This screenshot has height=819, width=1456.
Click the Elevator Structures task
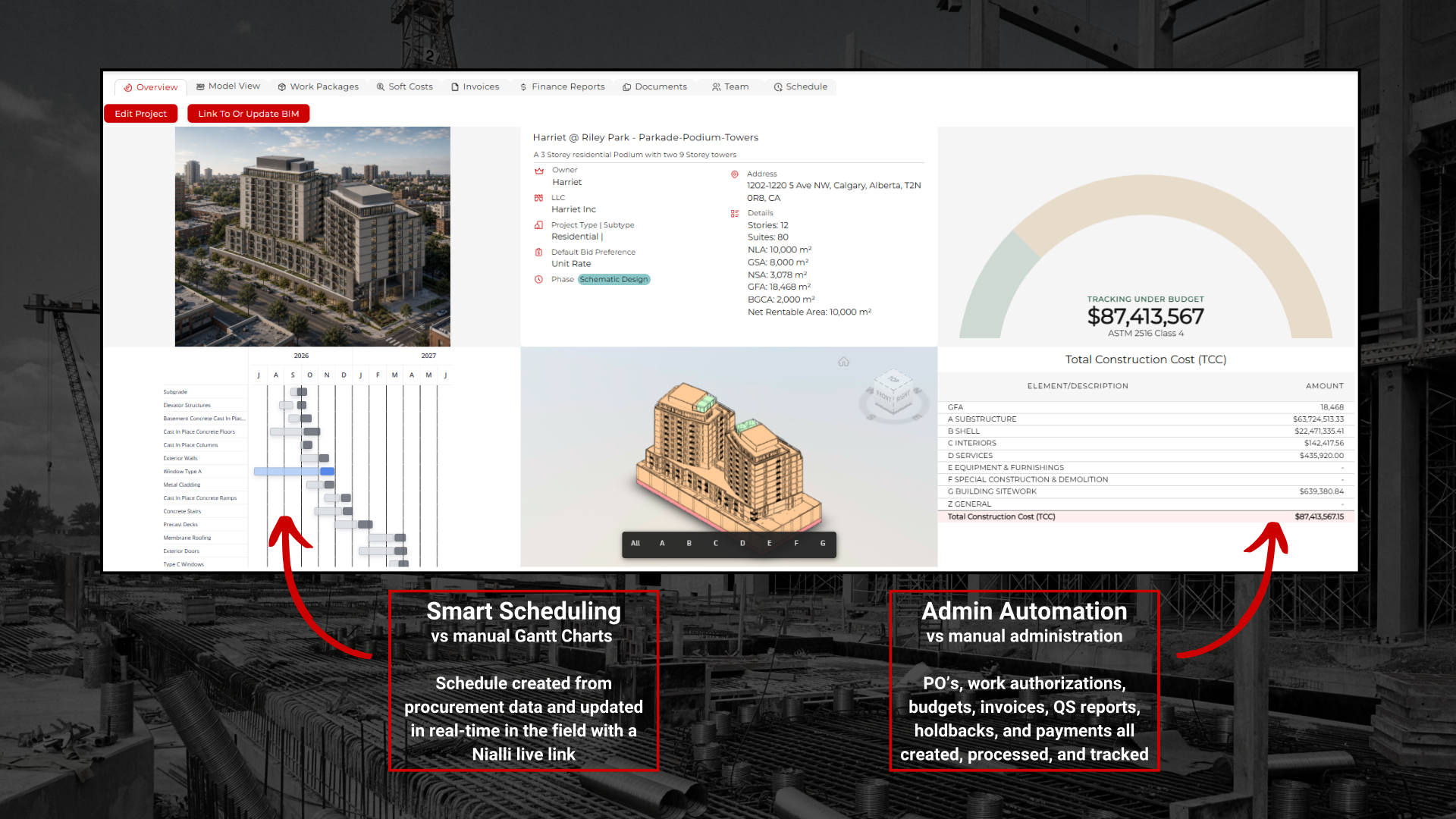pos(187,405)
